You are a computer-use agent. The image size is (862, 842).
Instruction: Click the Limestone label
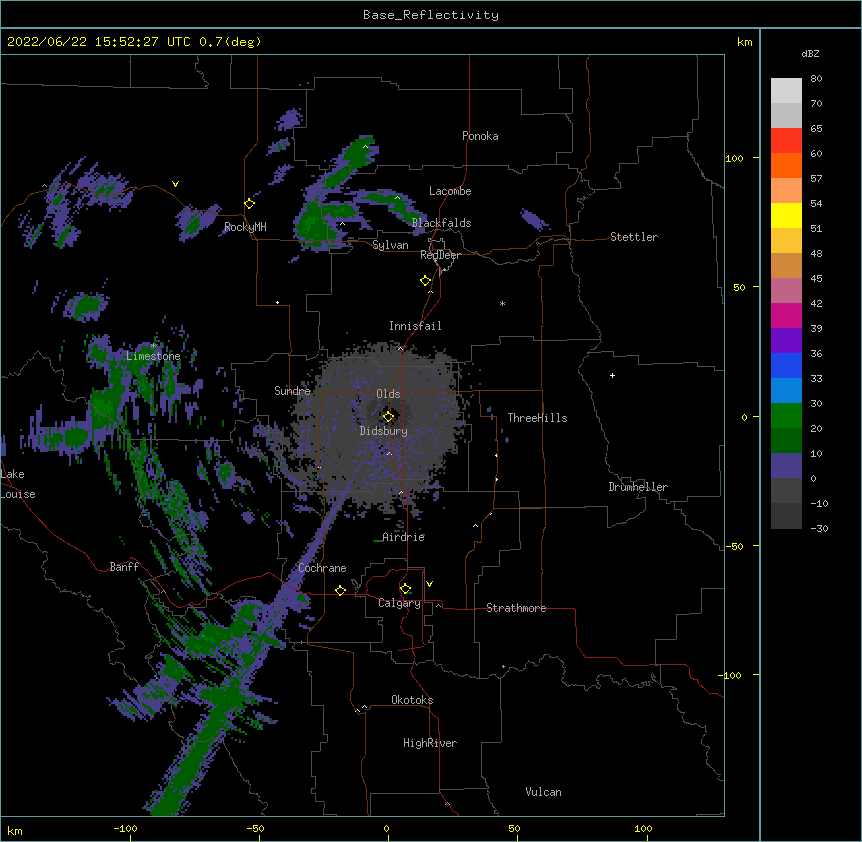click(x=153, y=356)
